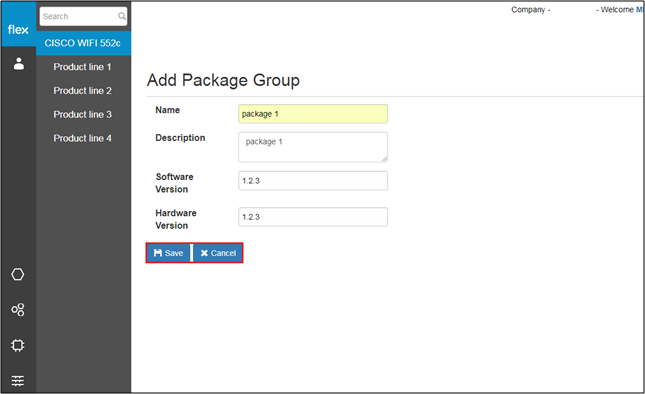645x394 pixels.
Task: Click inside the Description text area
Action: coord(313,147)
